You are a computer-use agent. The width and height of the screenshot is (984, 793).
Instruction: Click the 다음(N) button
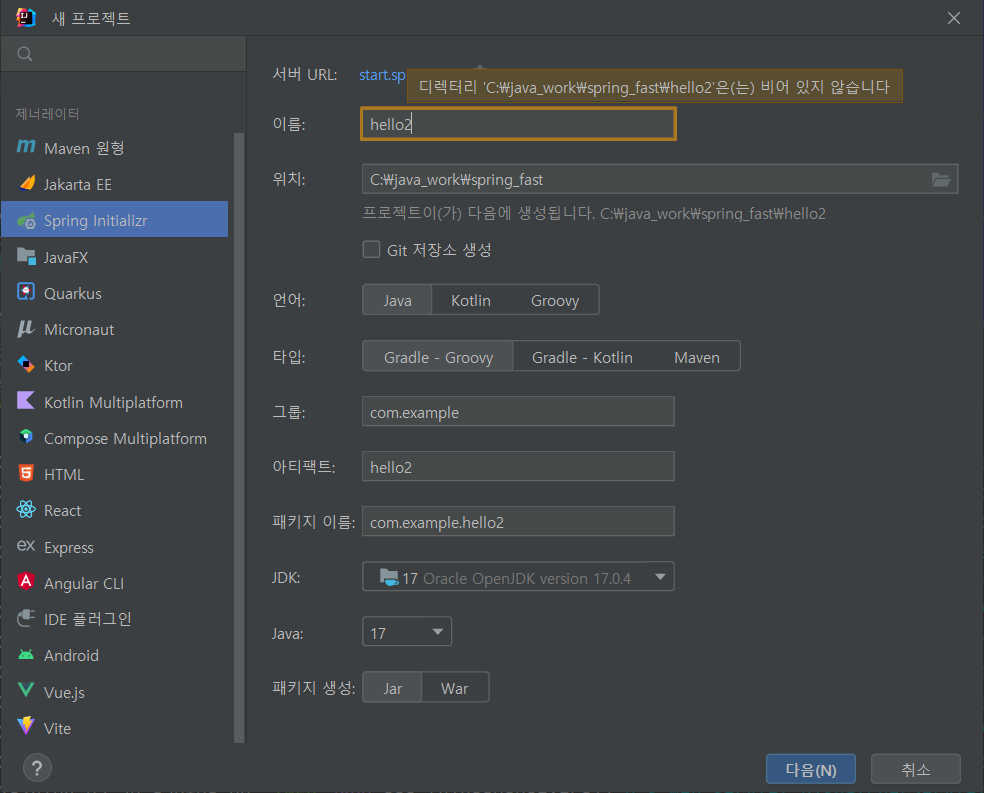pyautogui.click(x=811, y=769)
